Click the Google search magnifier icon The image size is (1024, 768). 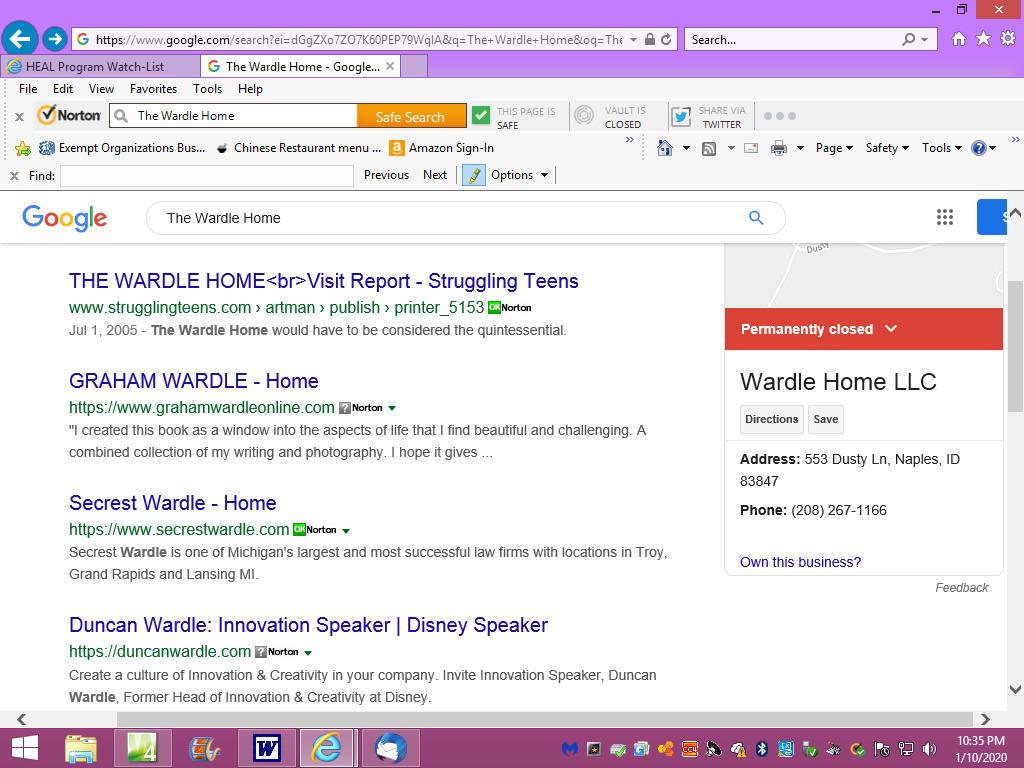[756, 217]
